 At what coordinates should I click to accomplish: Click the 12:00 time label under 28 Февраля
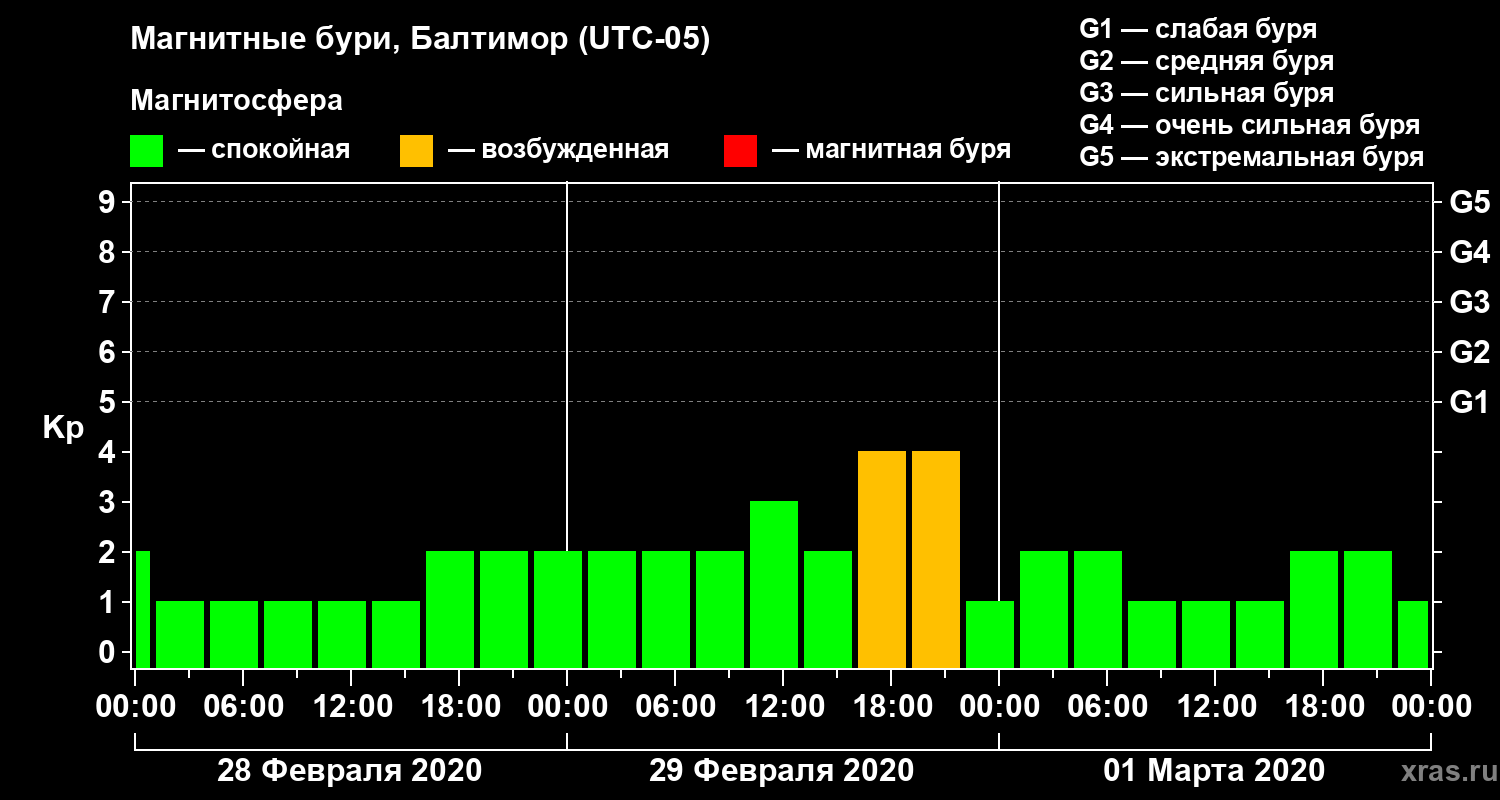[x=351, y=707]
